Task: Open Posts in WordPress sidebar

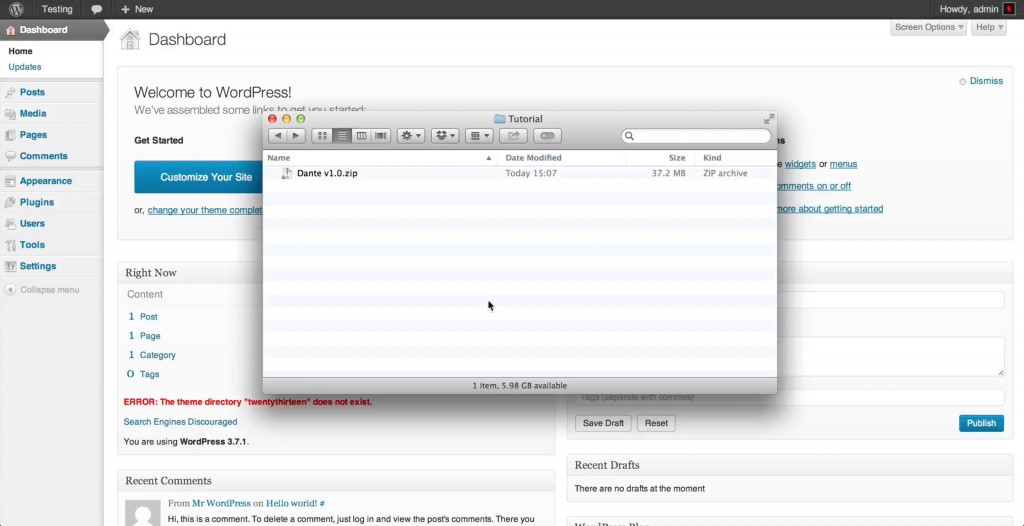Action: [32, 92]
